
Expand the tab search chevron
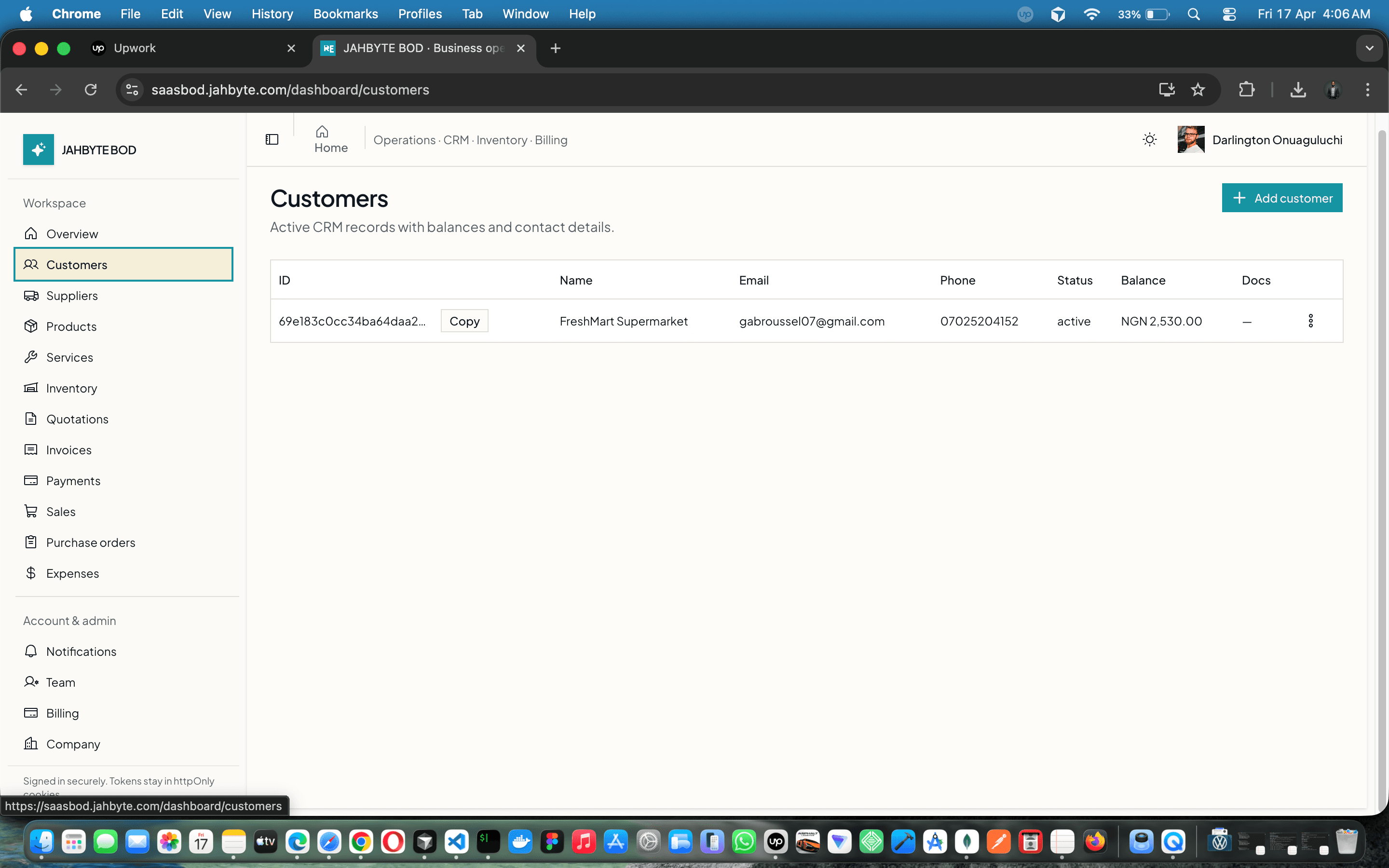[x=1370, y=48]
